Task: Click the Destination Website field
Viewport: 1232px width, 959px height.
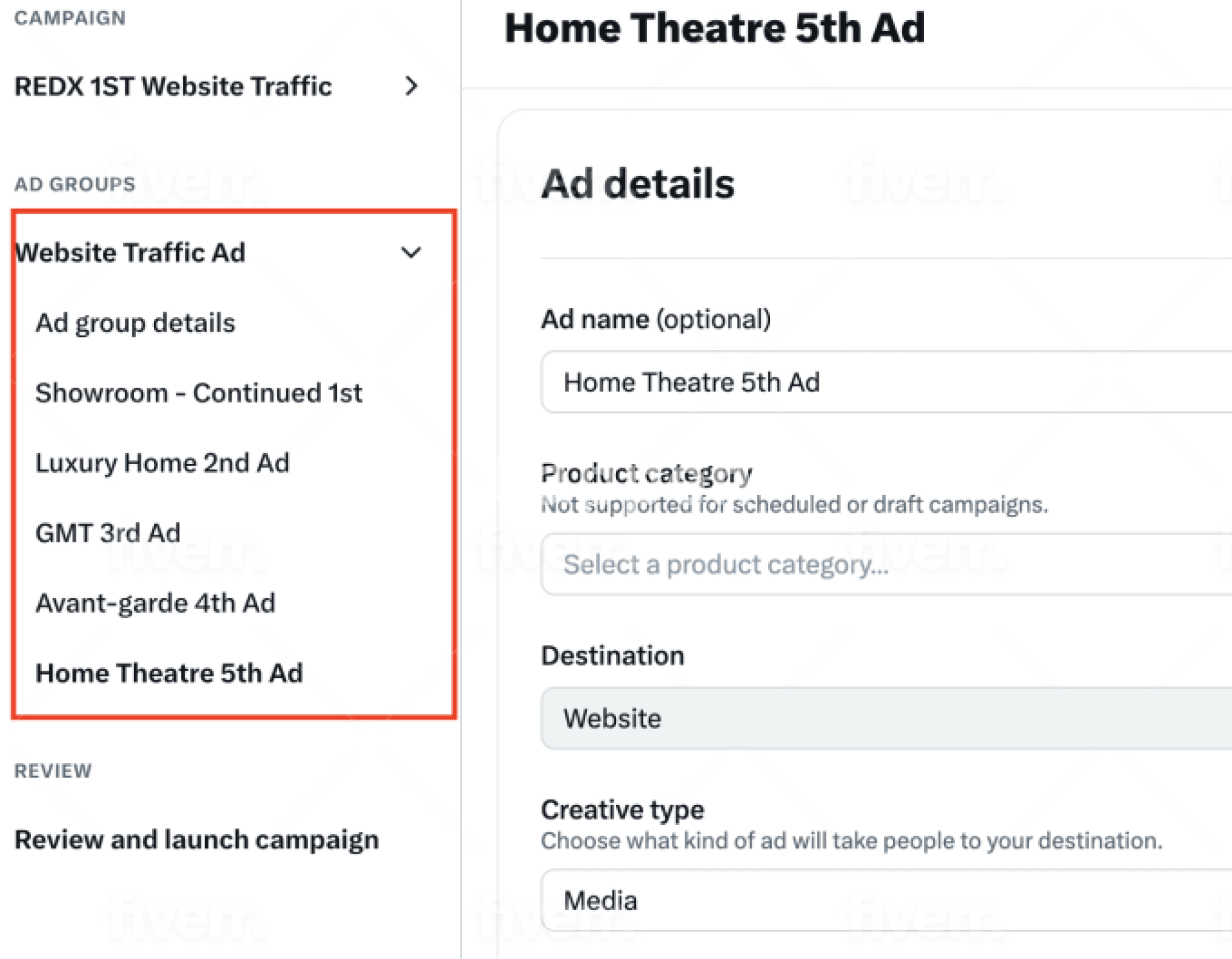Action: pos(886,718)
